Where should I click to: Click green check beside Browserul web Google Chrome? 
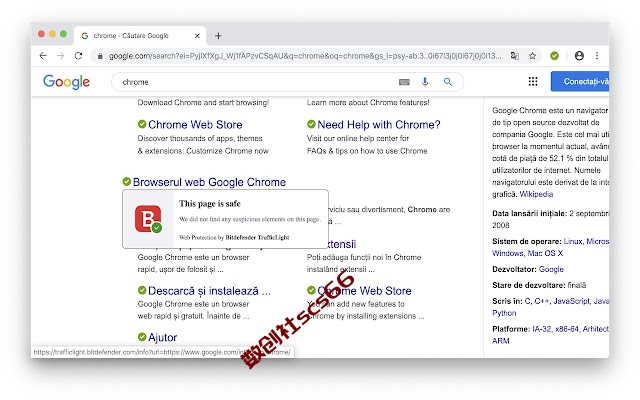[x=127, y=181]
